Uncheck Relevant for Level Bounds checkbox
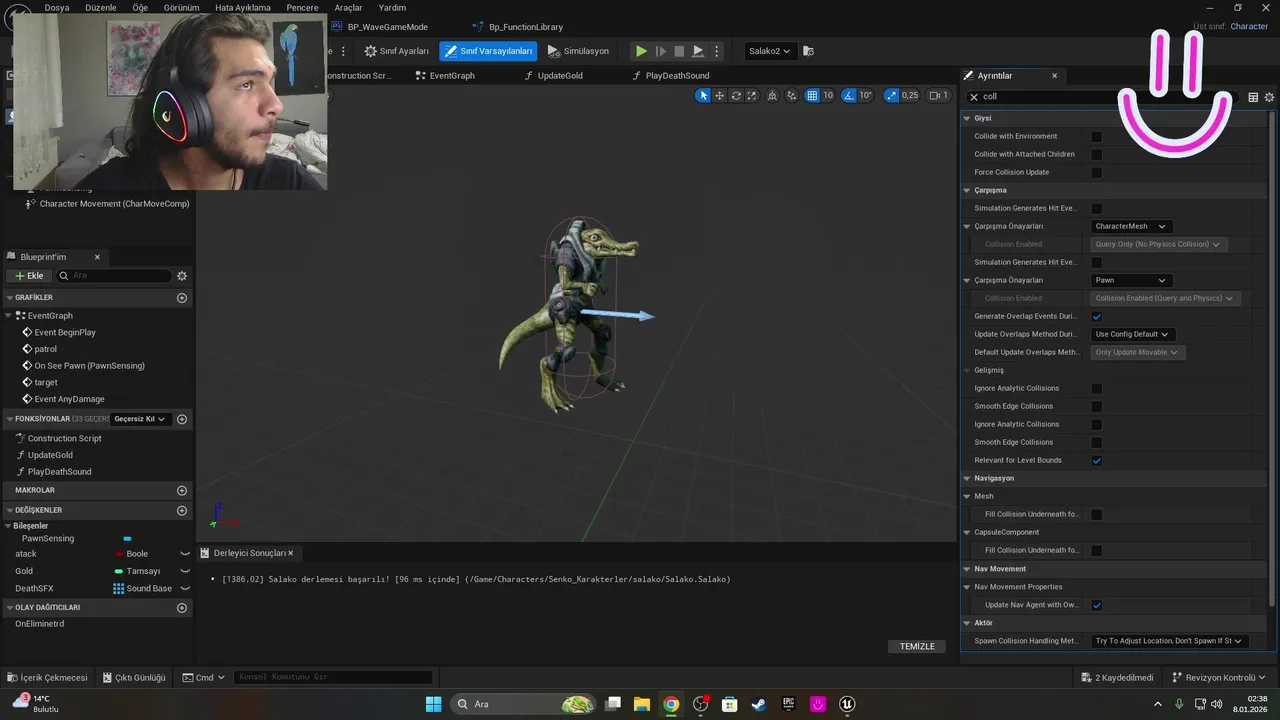This screenshot has height=720, width=1280. pos(1096,460)
